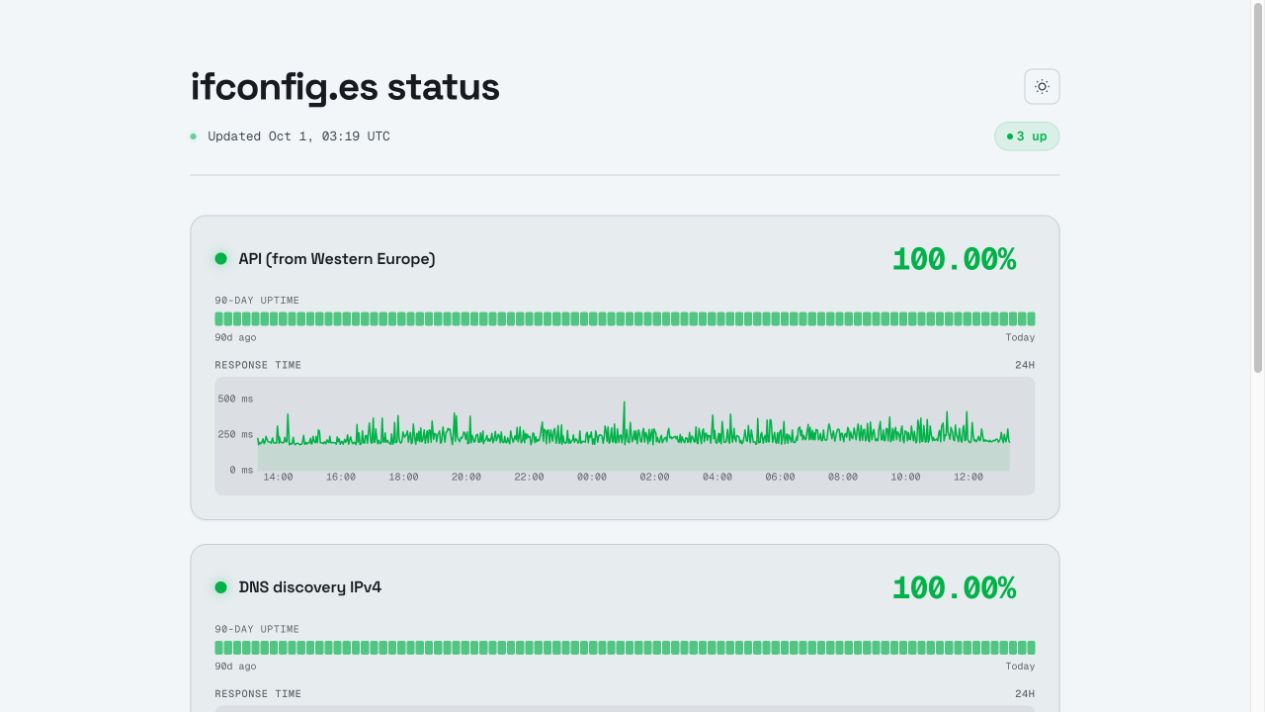Click the "ifconfig.es status" page heading
Screen dimensions: 1265x712
tap(345, 87)
